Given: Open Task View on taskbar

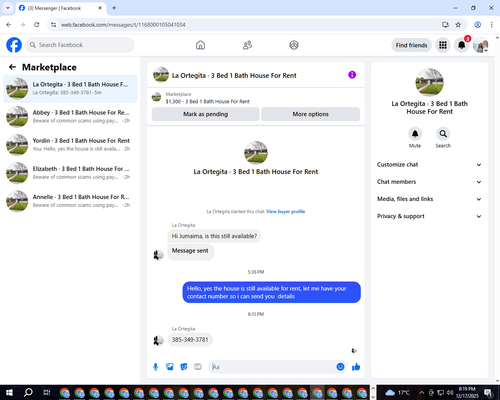Looking at the screenshot, I should (47, 393).
